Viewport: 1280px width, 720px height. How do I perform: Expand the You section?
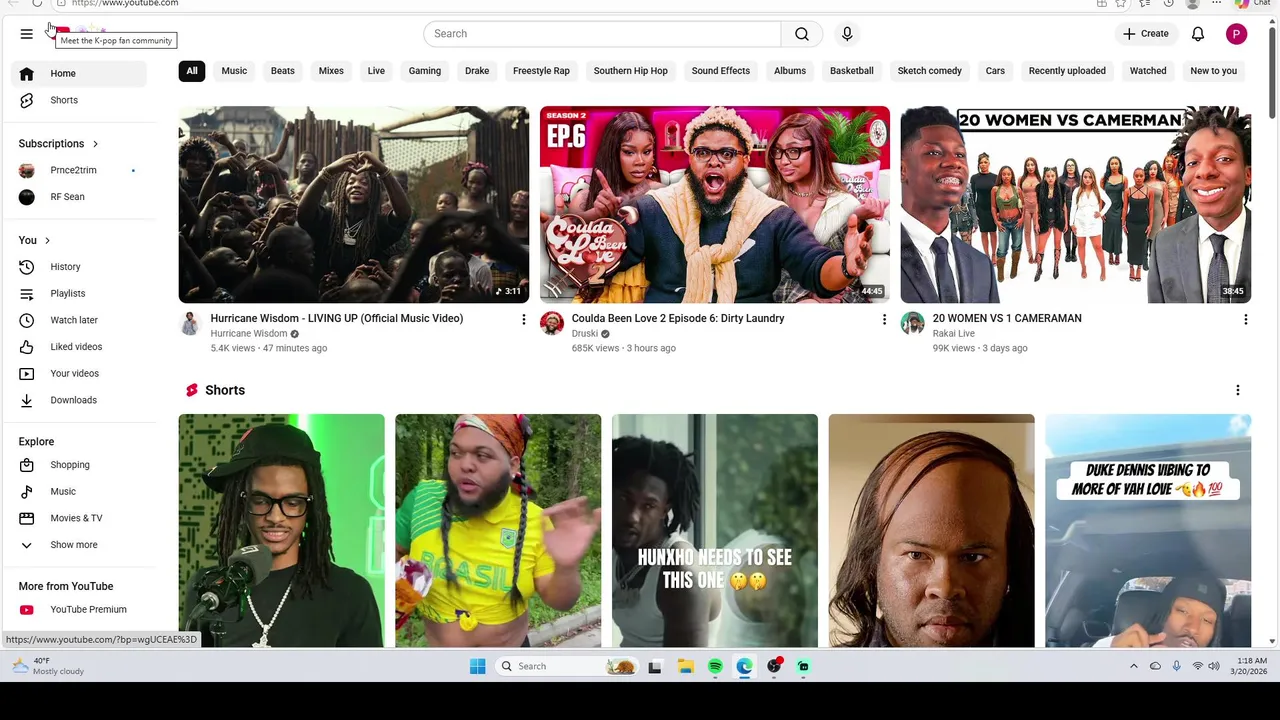(x=34, y=240)
